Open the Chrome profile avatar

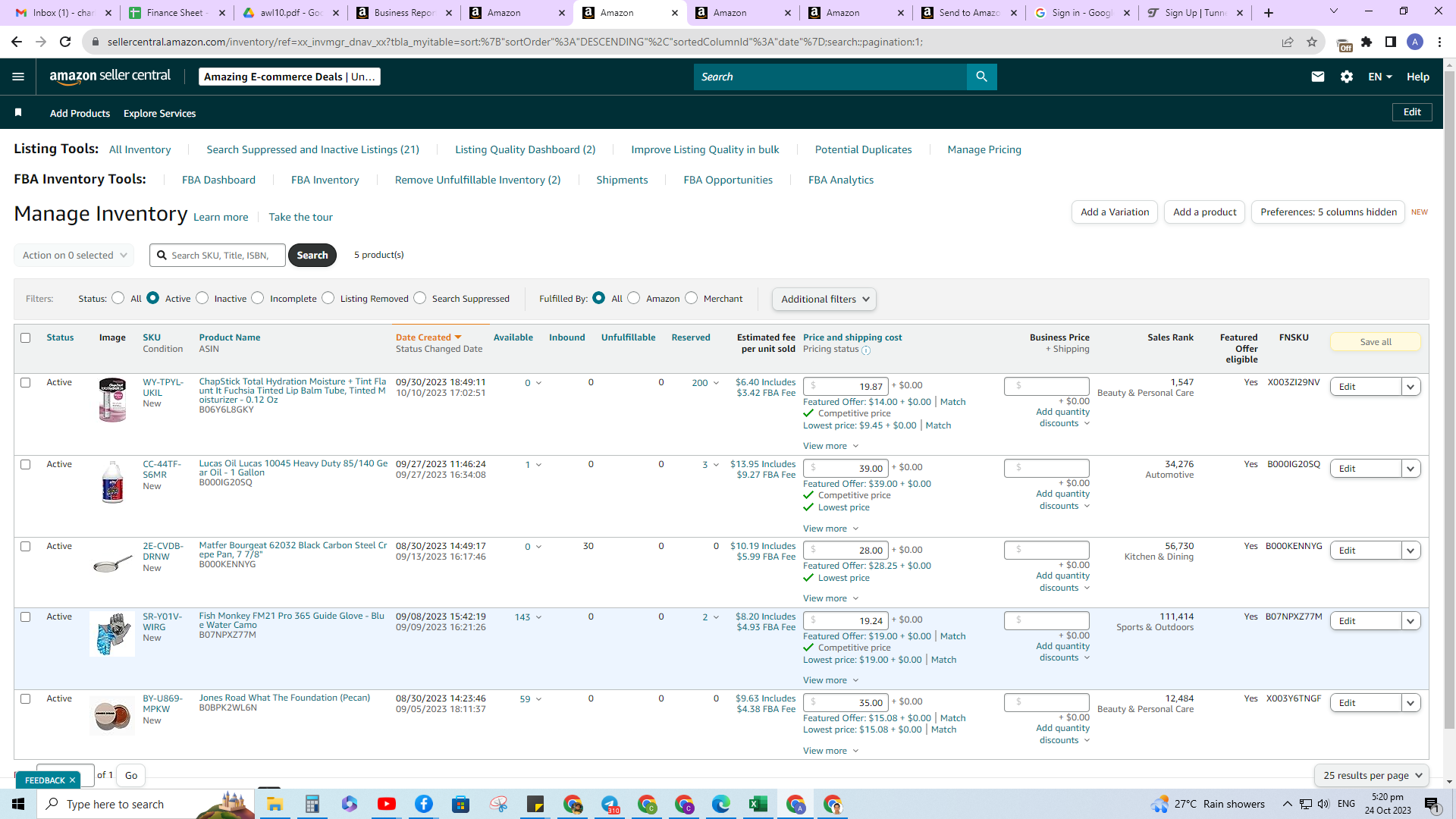[x=1414, y=42]
